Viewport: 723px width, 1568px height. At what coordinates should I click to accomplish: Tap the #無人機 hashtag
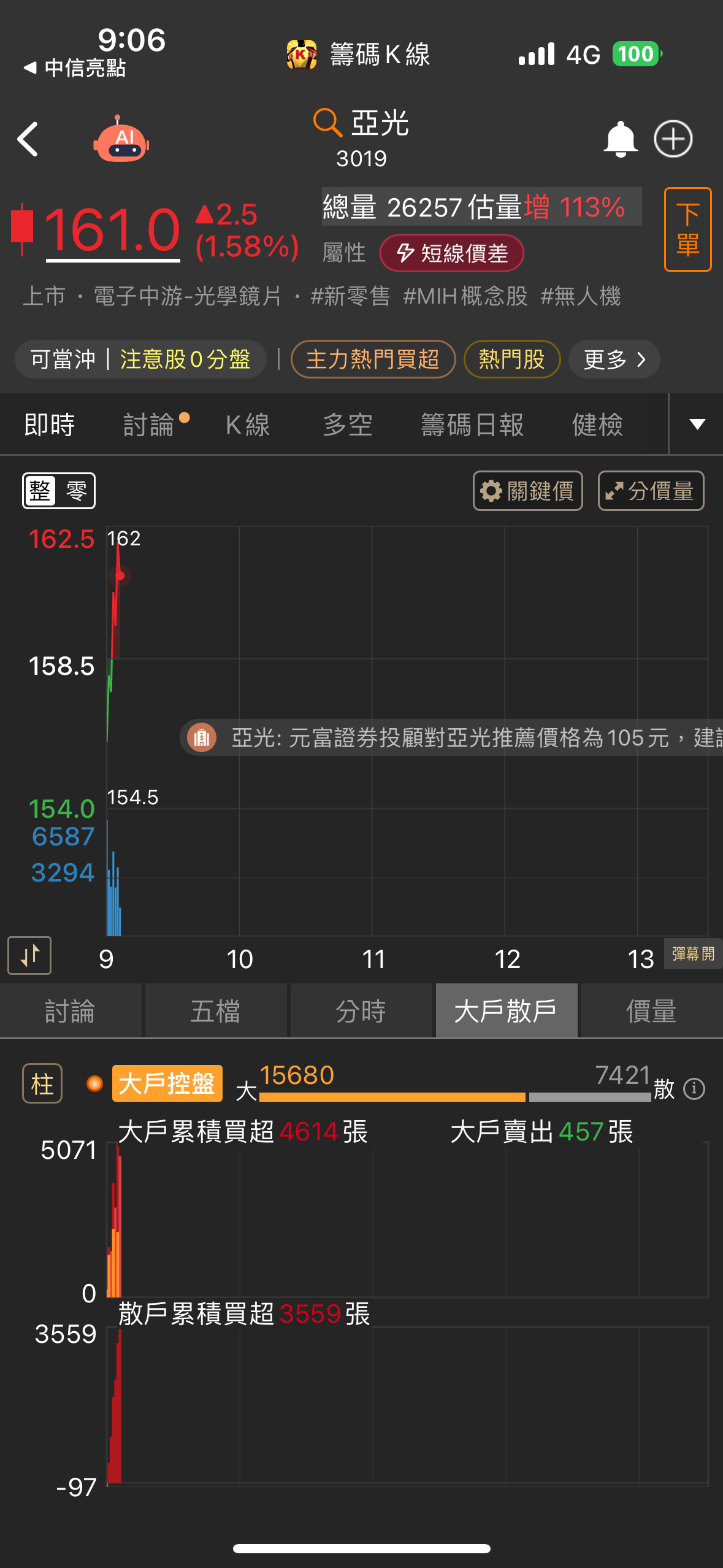[x=581, y=296]
